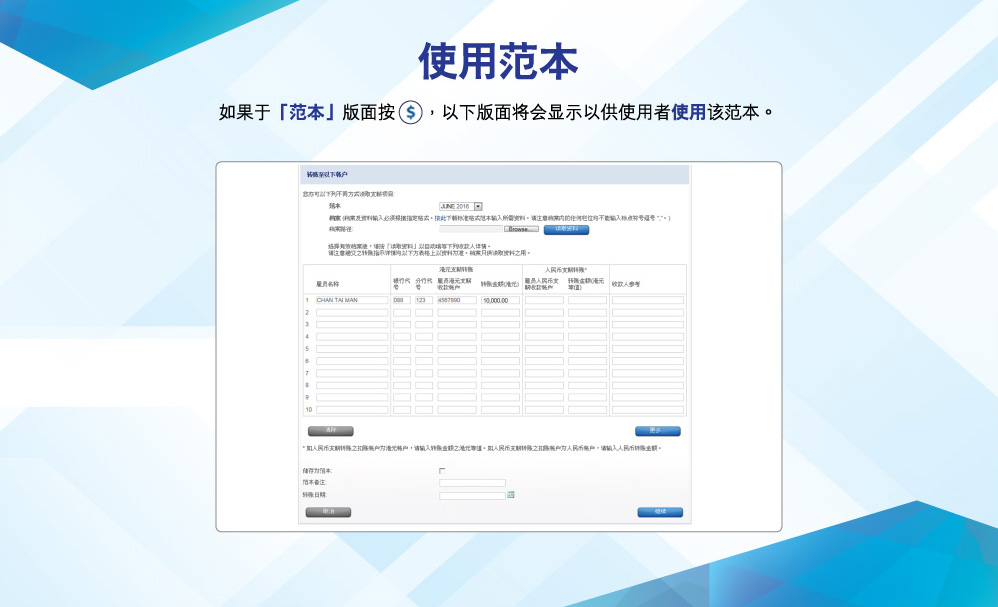Click the CHAN TAI MAN name field
This screenshot has width=998, height=607.
(352, 300)
